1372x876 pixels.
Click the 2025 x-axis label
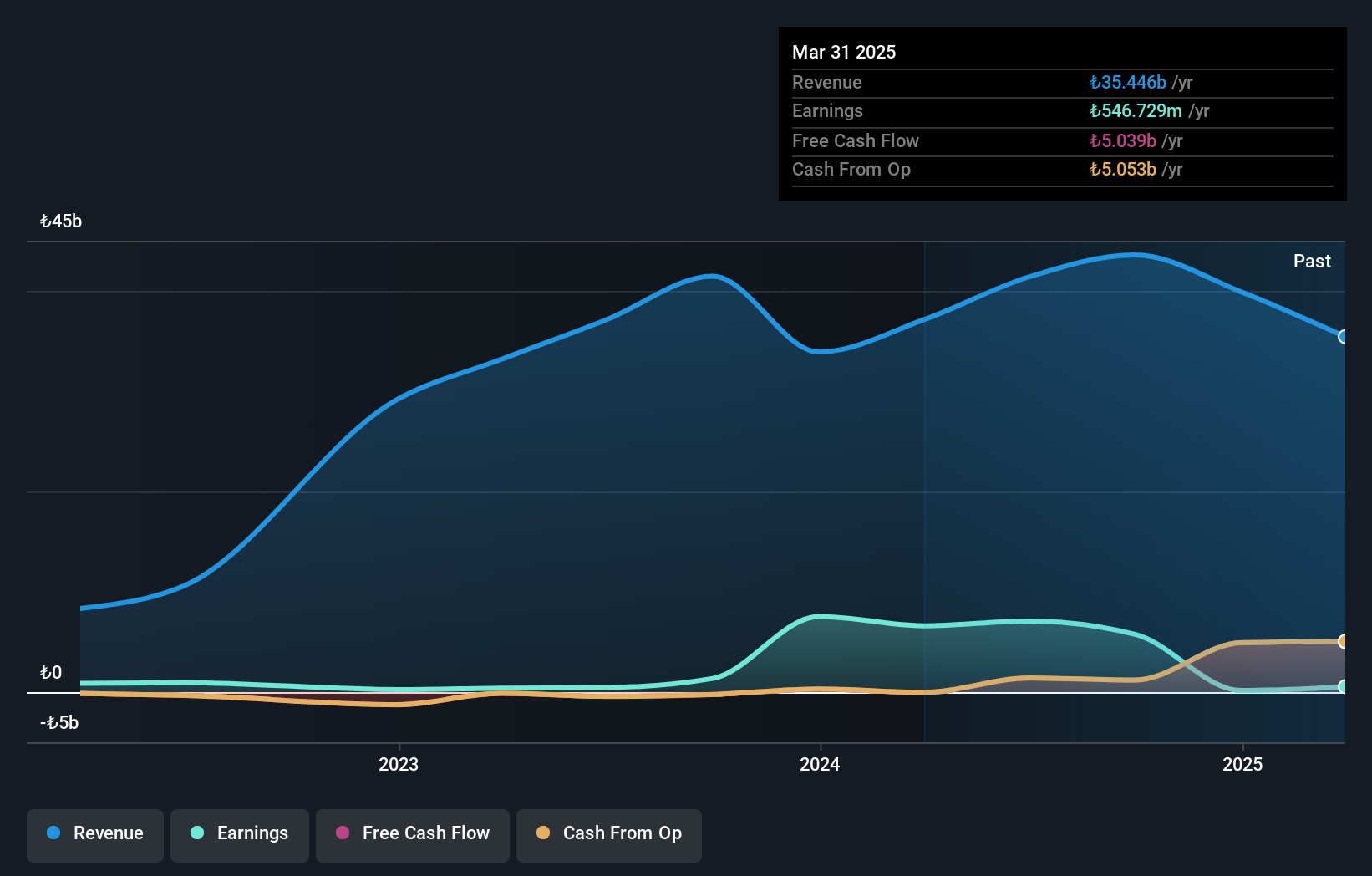(x=1242, y=764)
